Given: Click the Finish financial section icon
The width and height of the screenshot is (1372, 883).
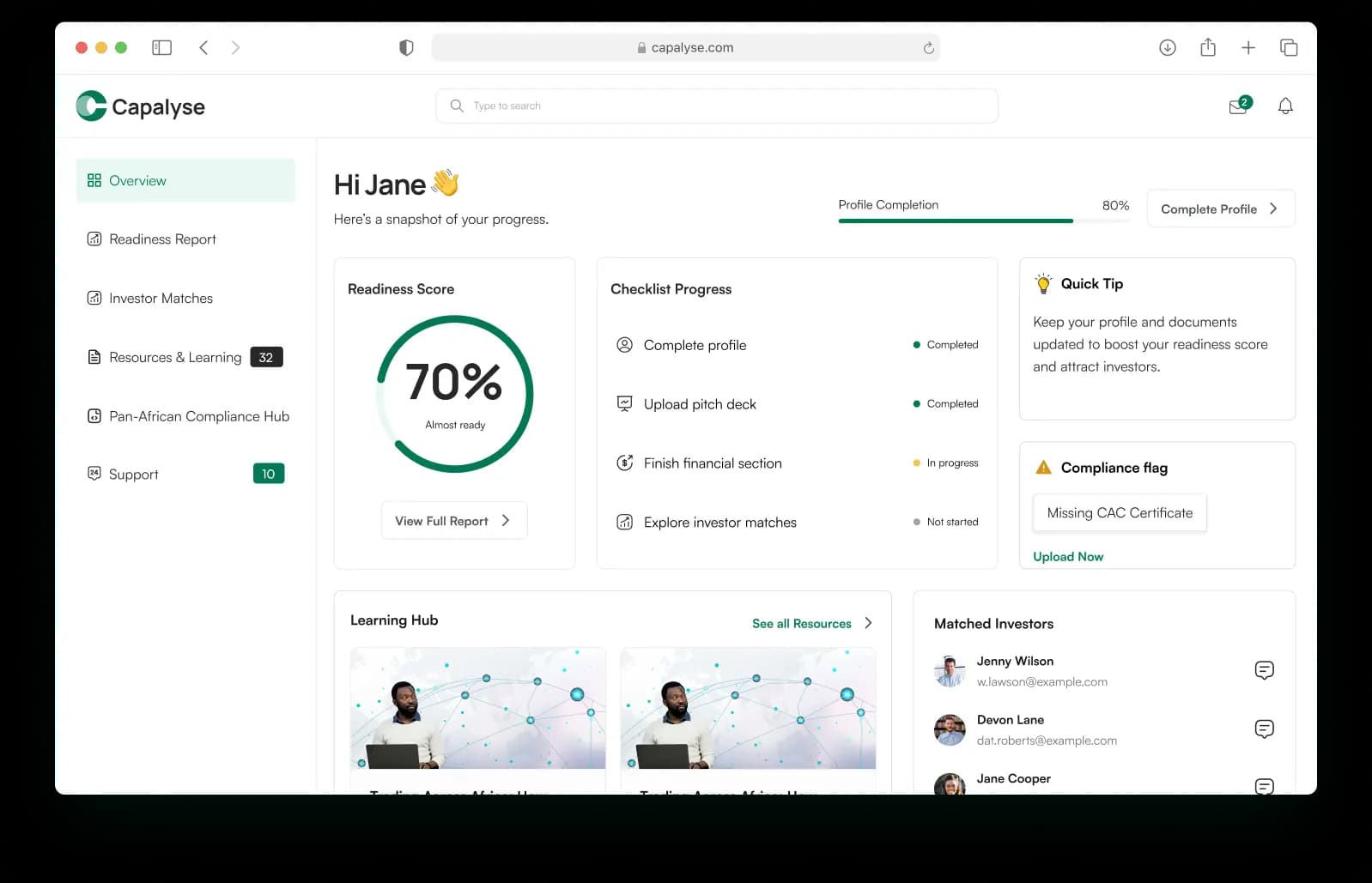Looking at the screenshot, I should point(625,463).
